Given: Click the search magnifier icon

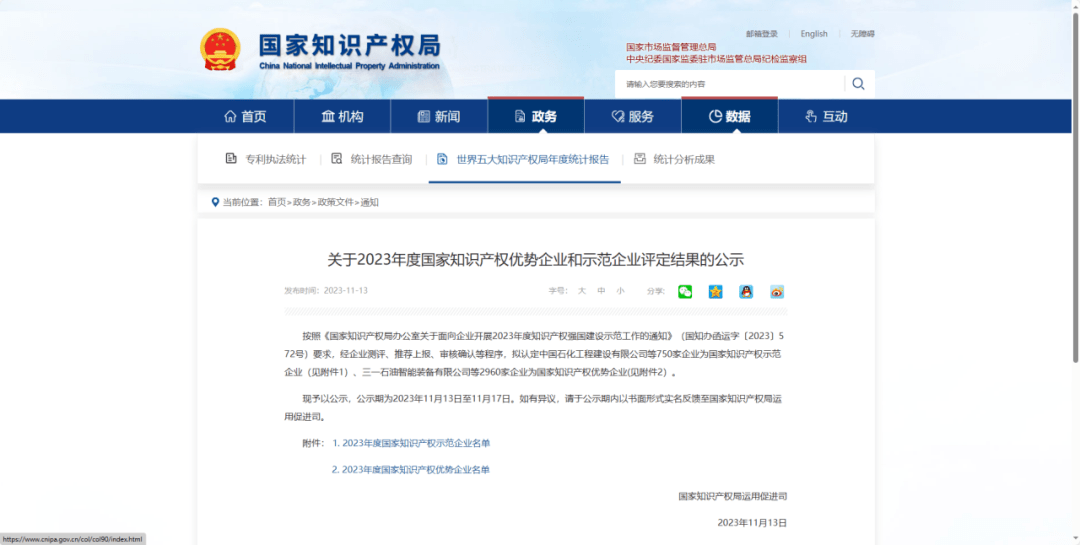Looking at the screenshot, I should (x=858, y=84).
